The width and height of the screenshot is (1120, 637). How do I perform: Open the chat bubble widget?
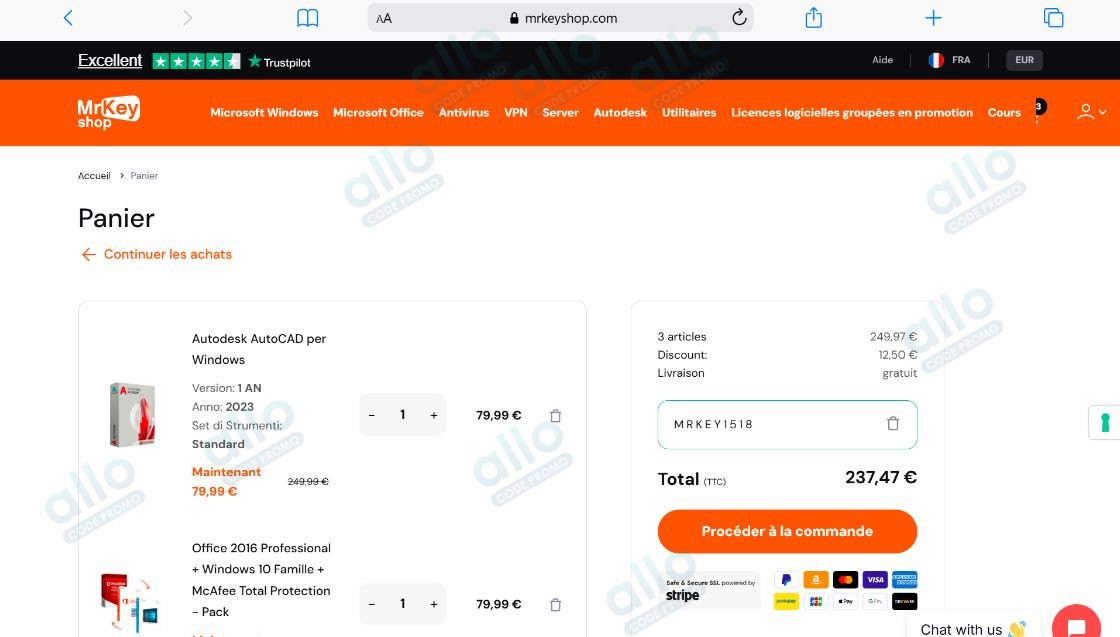tap(1076, 622)
